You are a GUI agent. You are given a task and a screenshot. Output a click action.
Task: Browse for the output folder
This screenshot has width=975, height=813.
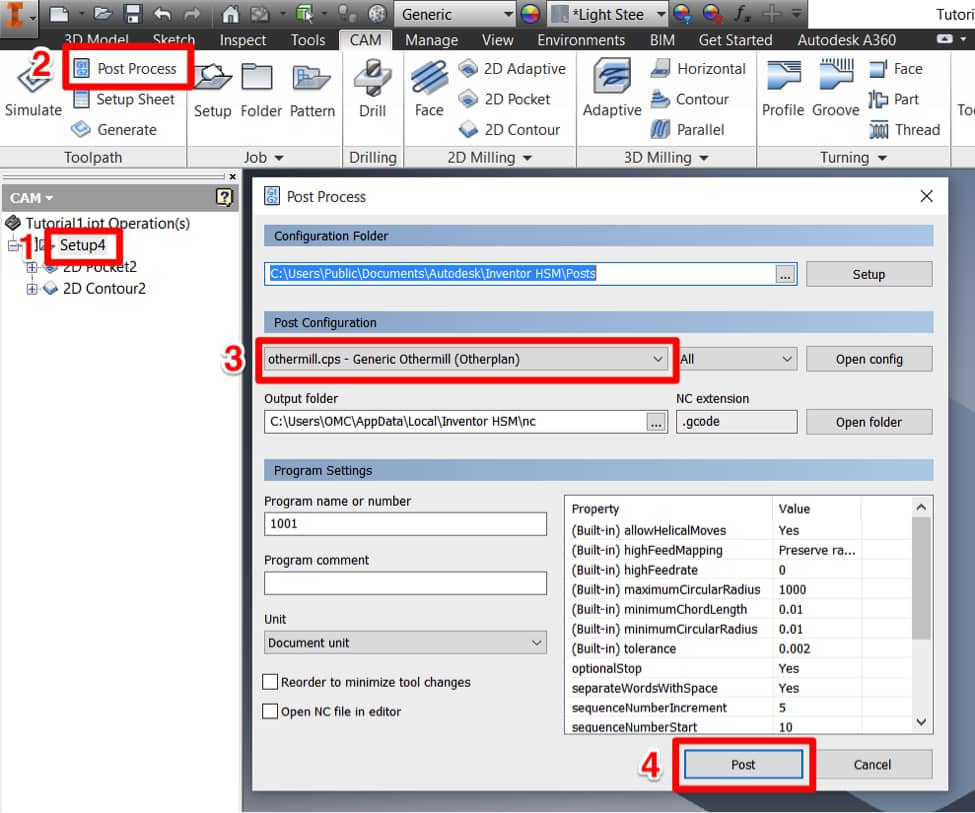[656, 422]
